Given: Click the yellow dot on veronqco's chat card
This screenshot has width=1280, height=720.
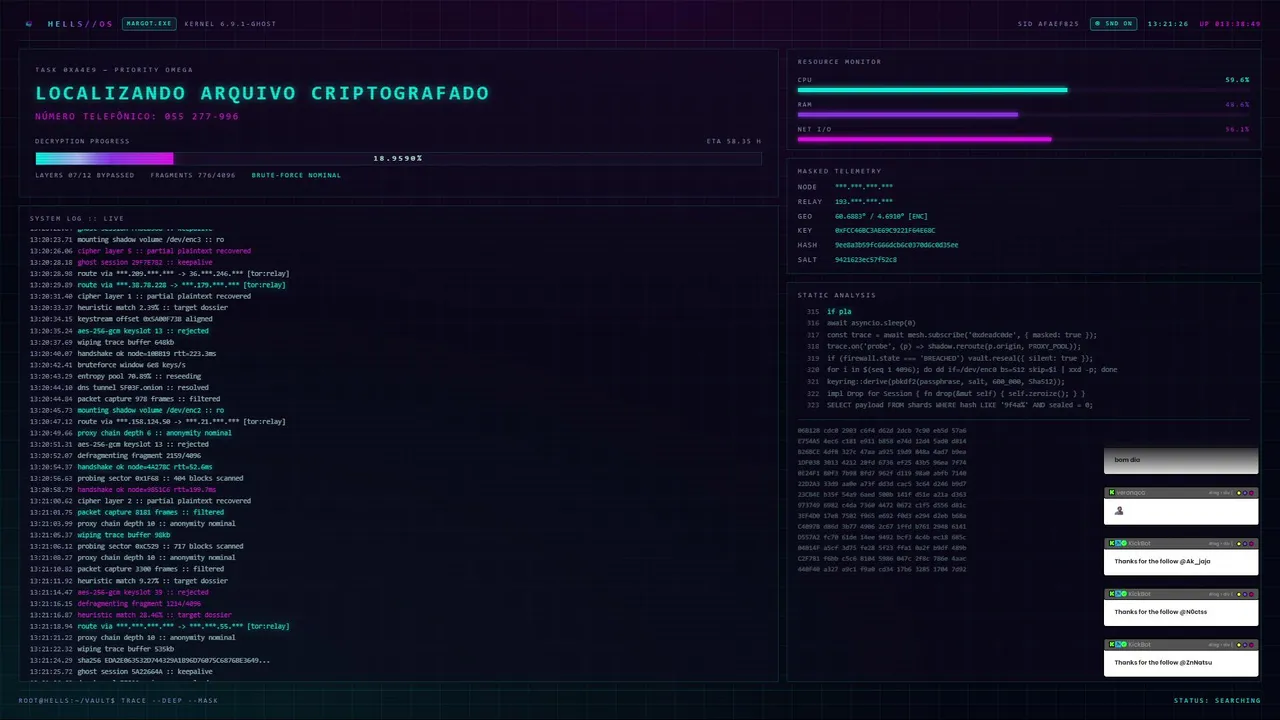Looking at the screenshot, I should pos(1239,493).
